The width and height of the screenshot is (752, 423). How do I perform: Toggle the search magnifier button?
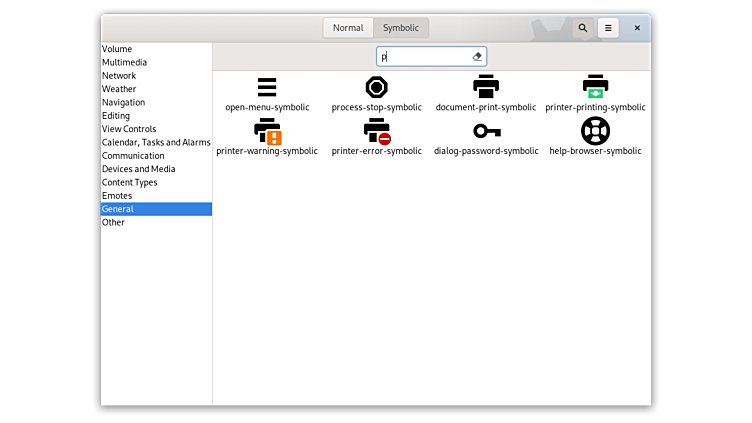583,28
